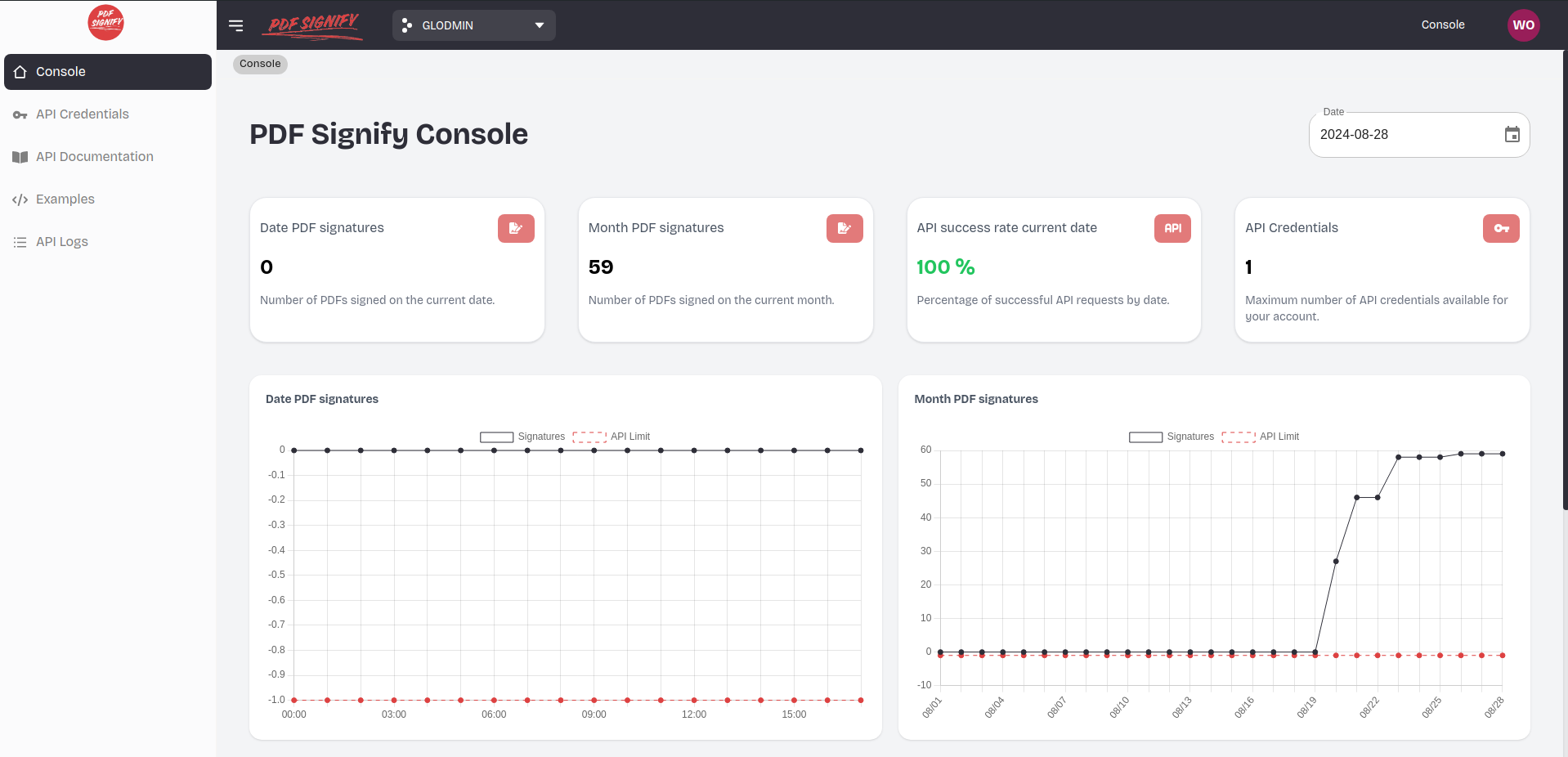Click the Date input field showing 2024-08-28
The height and width of the screenshot is (757, 1568).
1419,135
